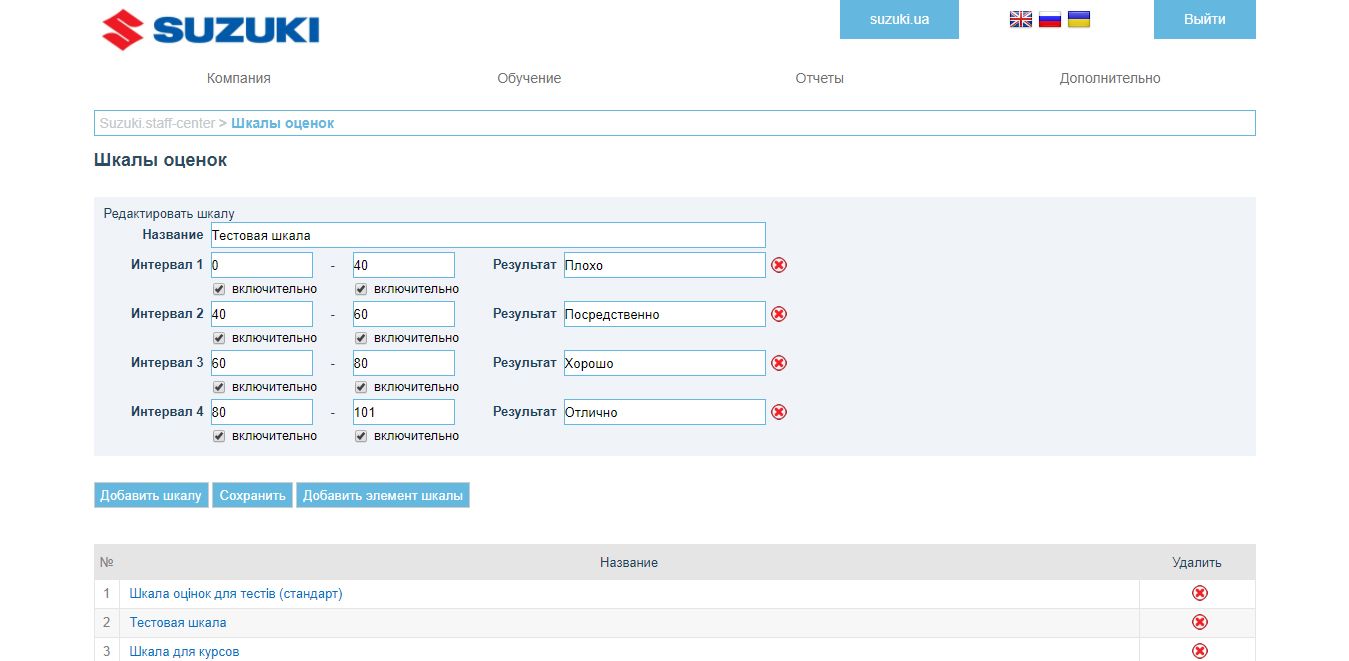The width and height of the screenshot is (1349, 661).
Task: Click the 'Название' scale name field
Action: (487, 235)
